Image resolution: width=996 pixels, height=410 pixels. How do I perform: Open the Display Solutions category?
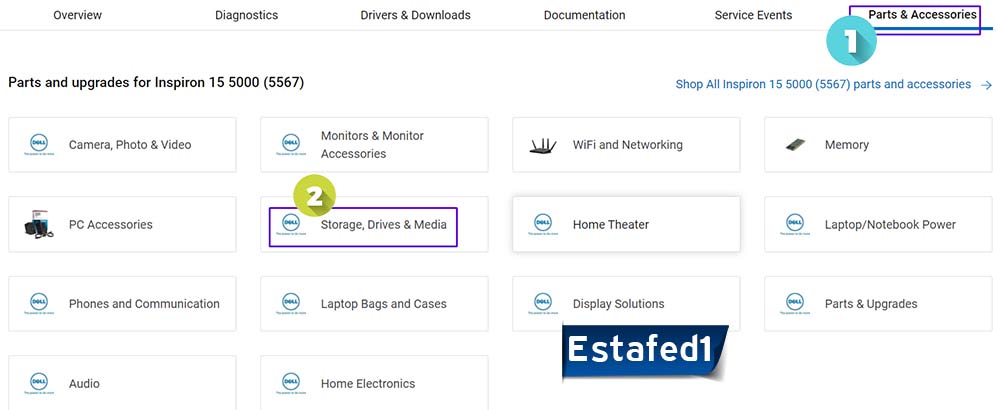click(x=626, y=304)
